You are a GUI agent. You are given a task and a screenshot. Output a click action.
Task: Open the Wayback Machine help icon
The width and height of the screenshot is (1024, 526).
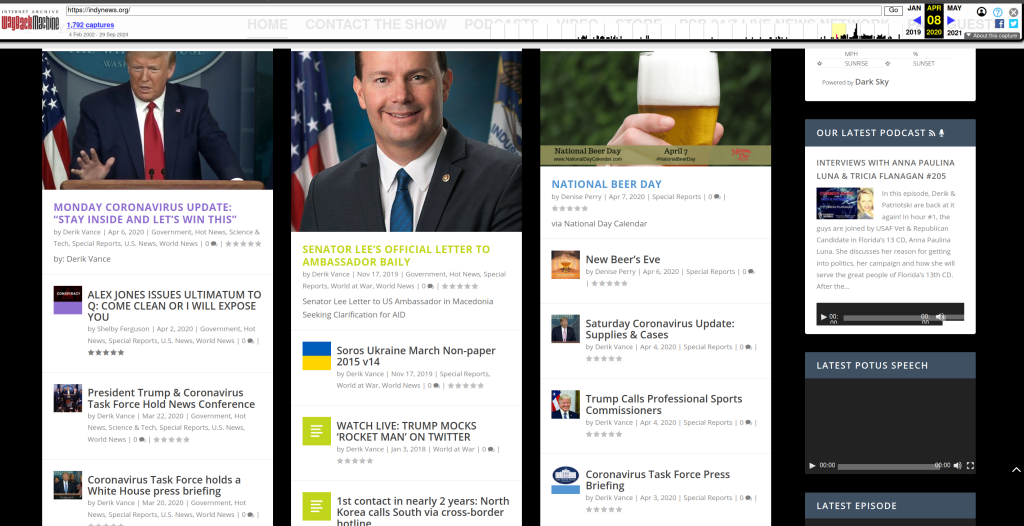pos(997,12)
